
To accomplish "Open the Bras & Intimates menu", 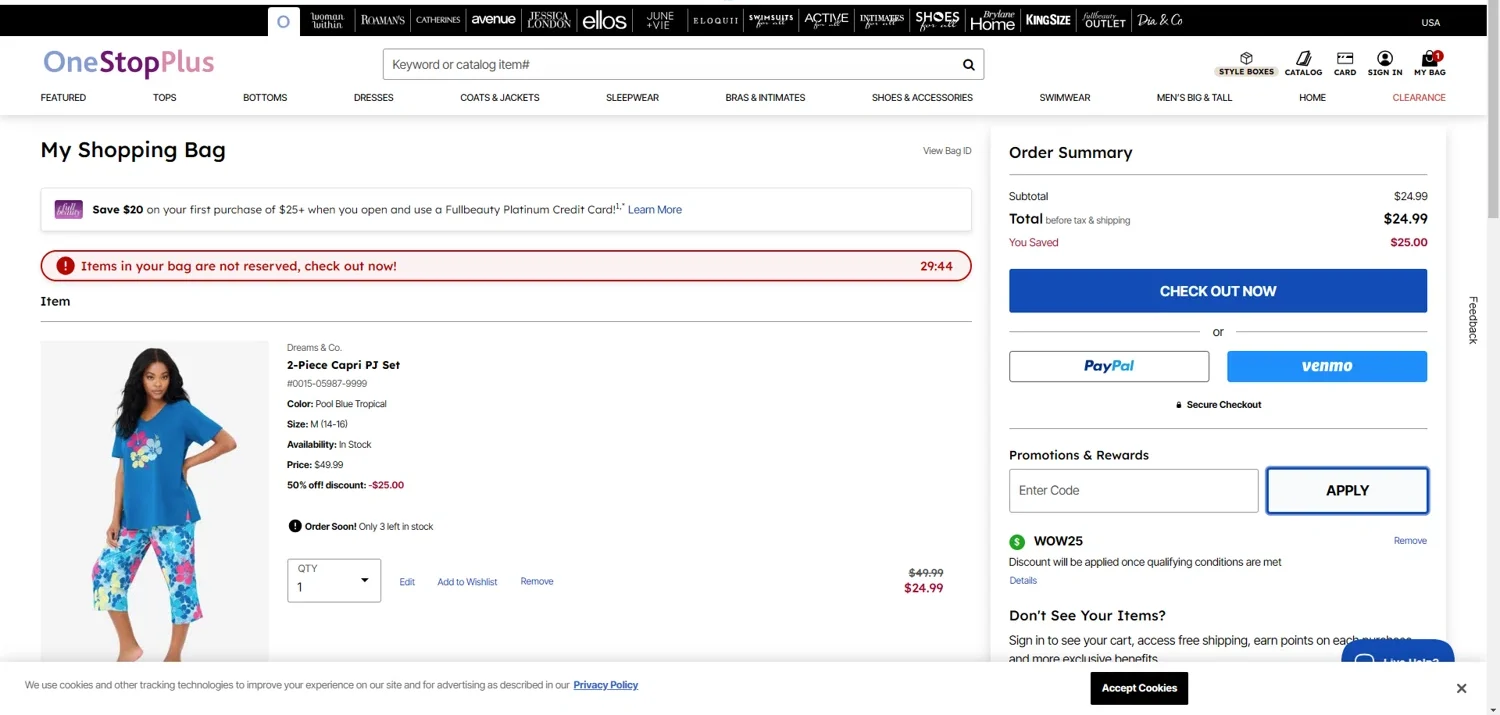I will (x=765, y=98).
